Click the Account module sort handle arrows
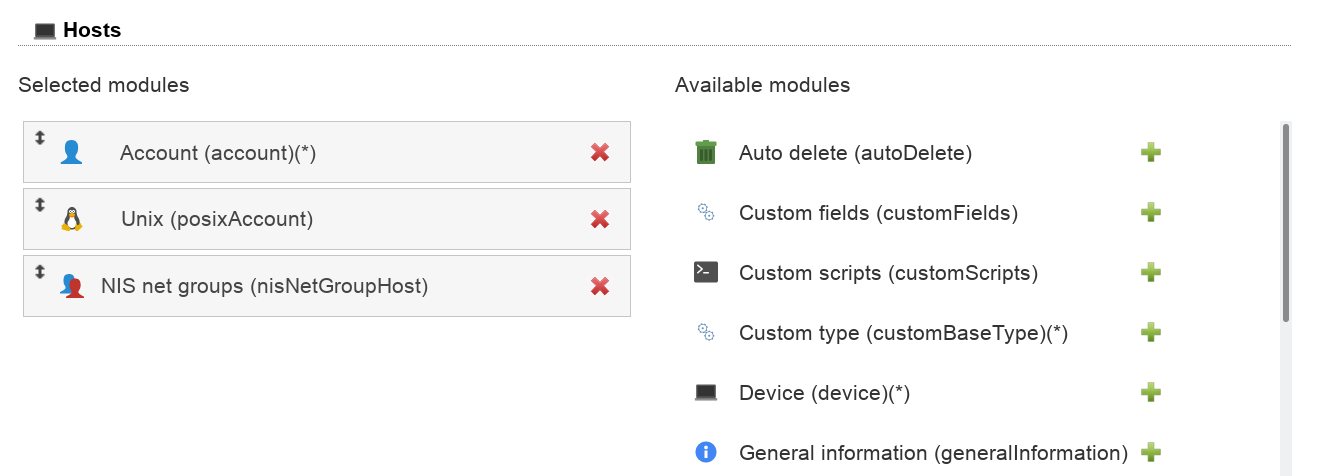The image size is (1335, 476). [40, 137]
